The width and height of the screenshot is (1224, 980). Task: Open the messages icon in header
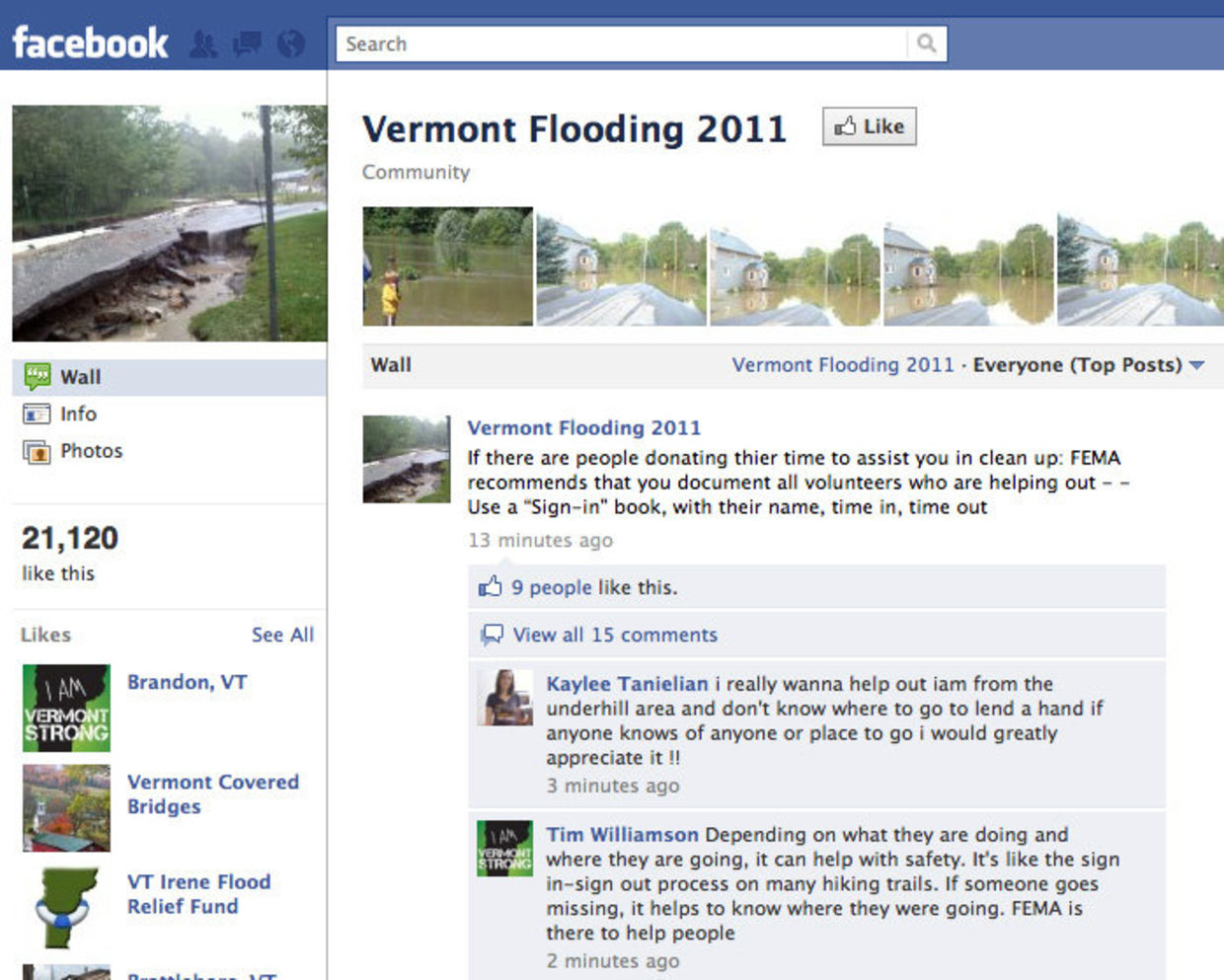(247, 43)
